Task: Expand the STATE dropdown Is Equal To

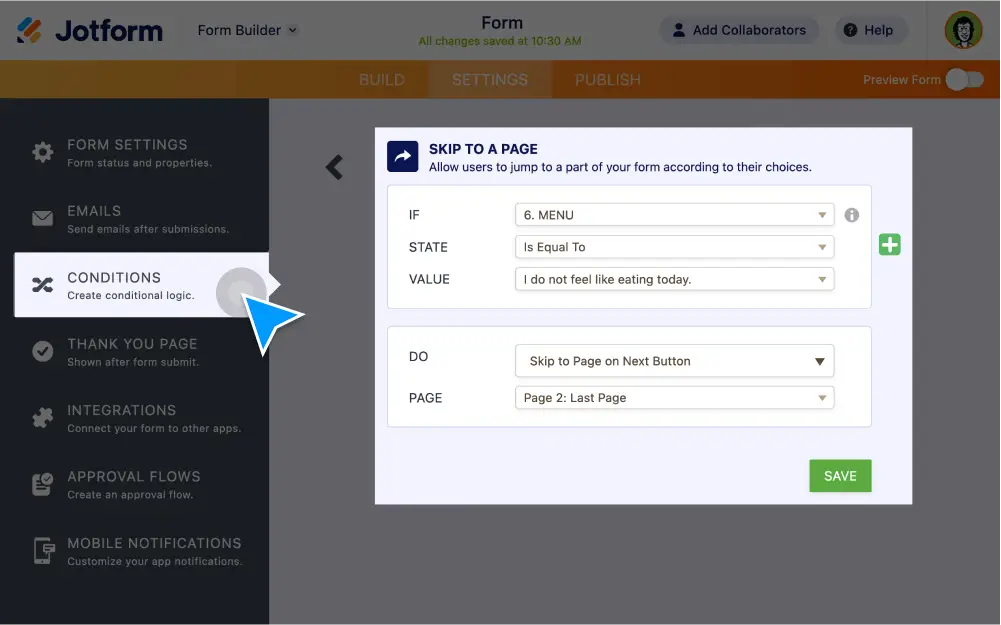Action: click(674, 247)
